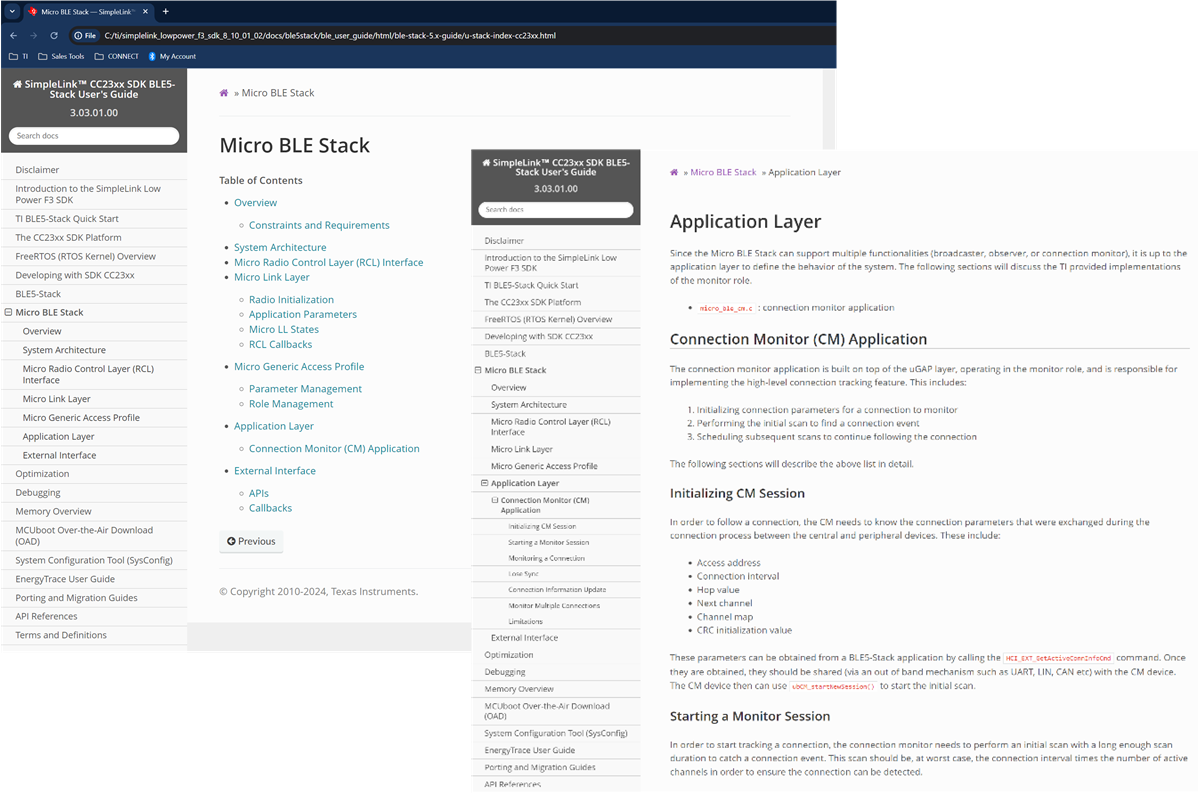Click the micro_ble_cm.c code reference
Viewport: 1200px width, 793px height.
(x=726, y=308)
